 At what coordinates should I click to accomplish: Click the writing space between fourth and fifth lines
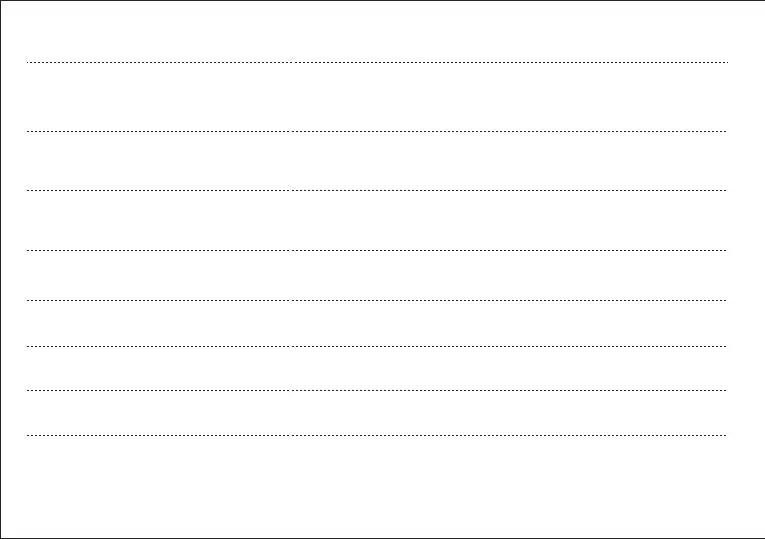point(377,275)
